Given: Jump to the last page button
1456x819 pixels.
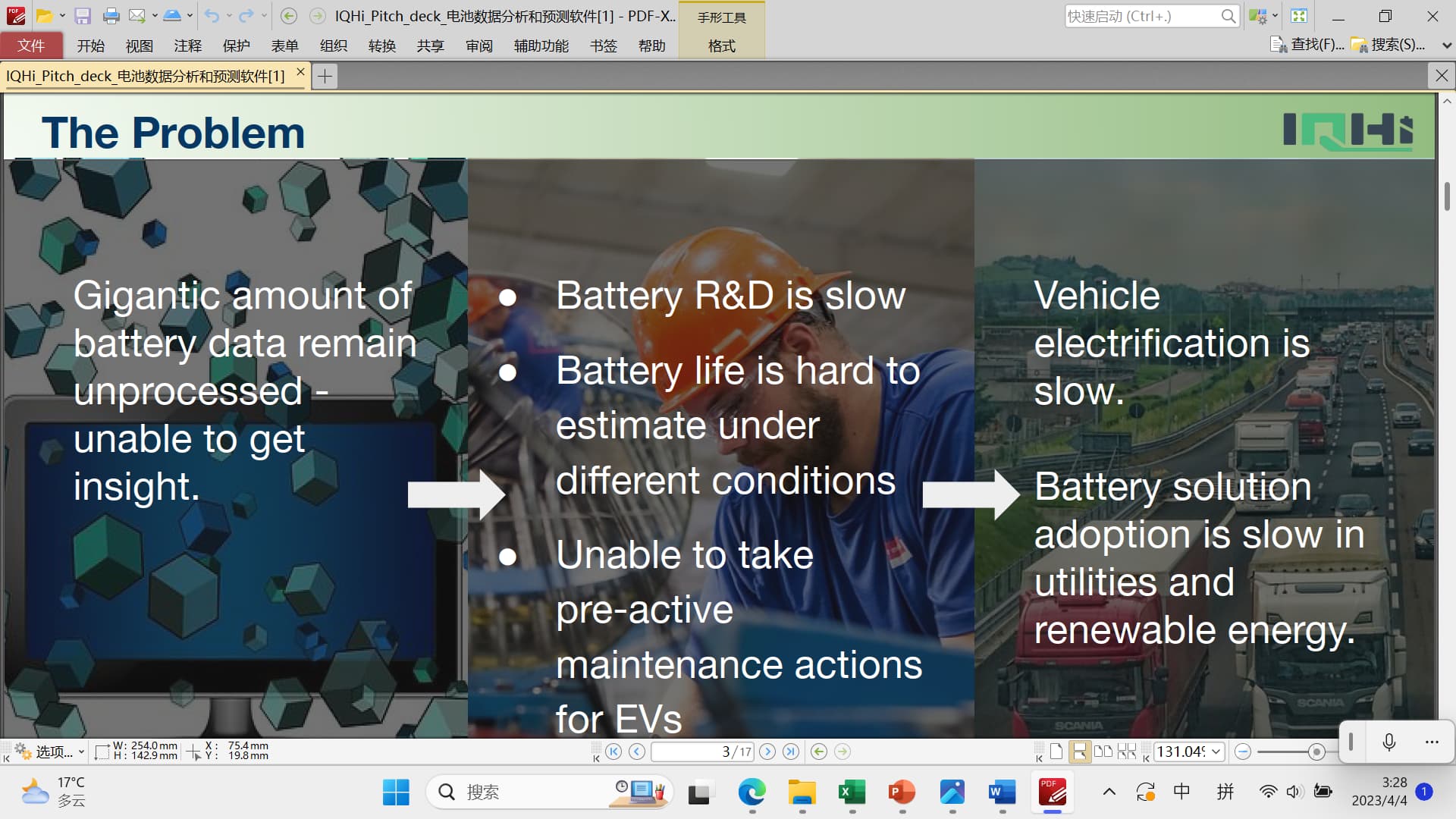Looking at the screenshot, I should [791, 752].
